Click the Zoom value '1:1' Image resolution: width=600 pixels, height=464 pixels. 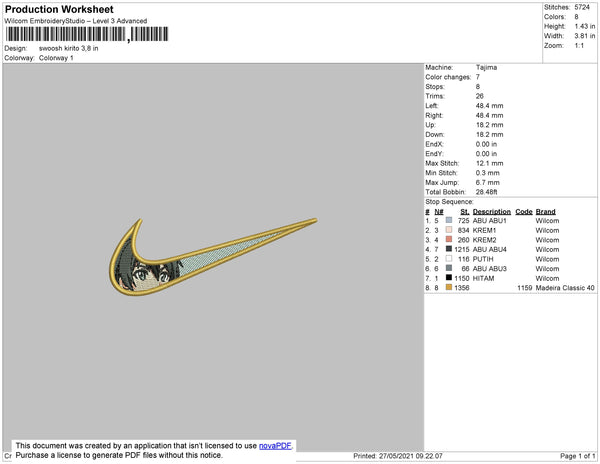tap(579, 46)
